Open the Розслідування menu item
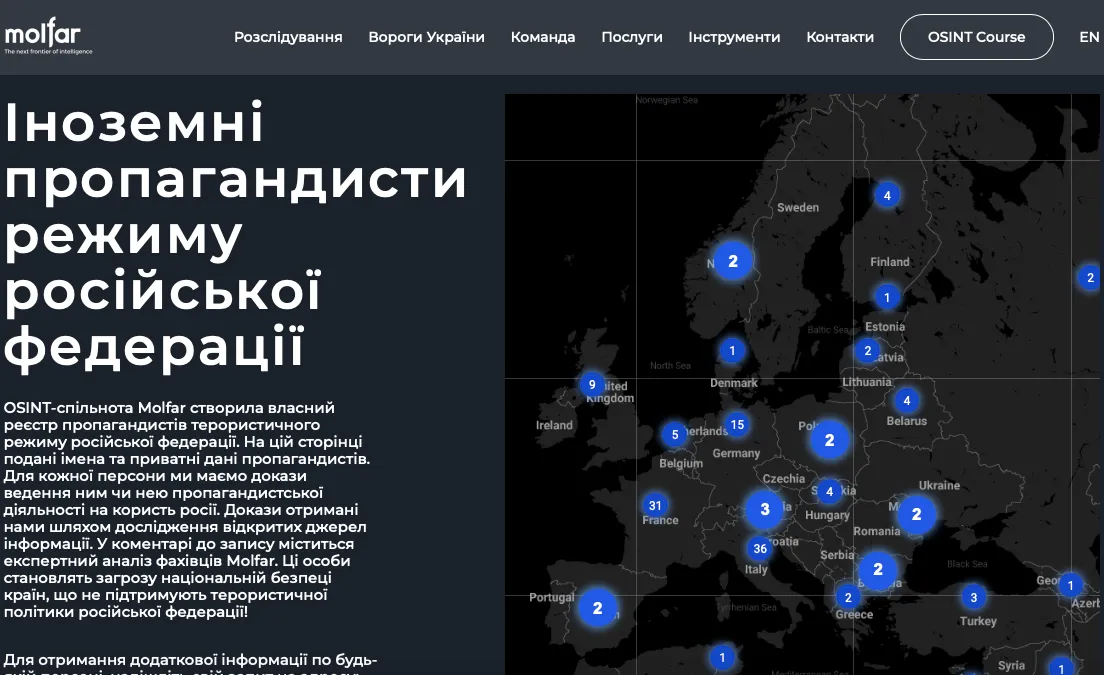The image size is (1104, 675). point(288,37)
